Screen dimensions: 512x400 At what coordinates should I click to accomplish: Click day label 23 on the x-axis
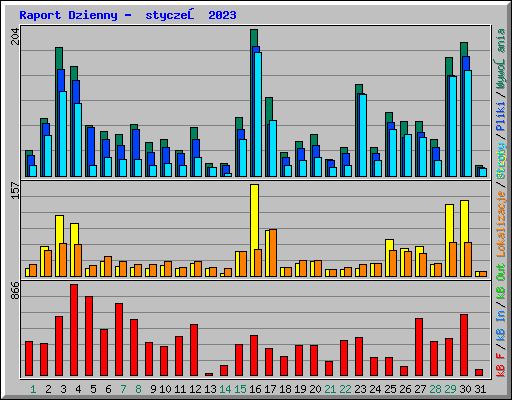coord(360,389)
